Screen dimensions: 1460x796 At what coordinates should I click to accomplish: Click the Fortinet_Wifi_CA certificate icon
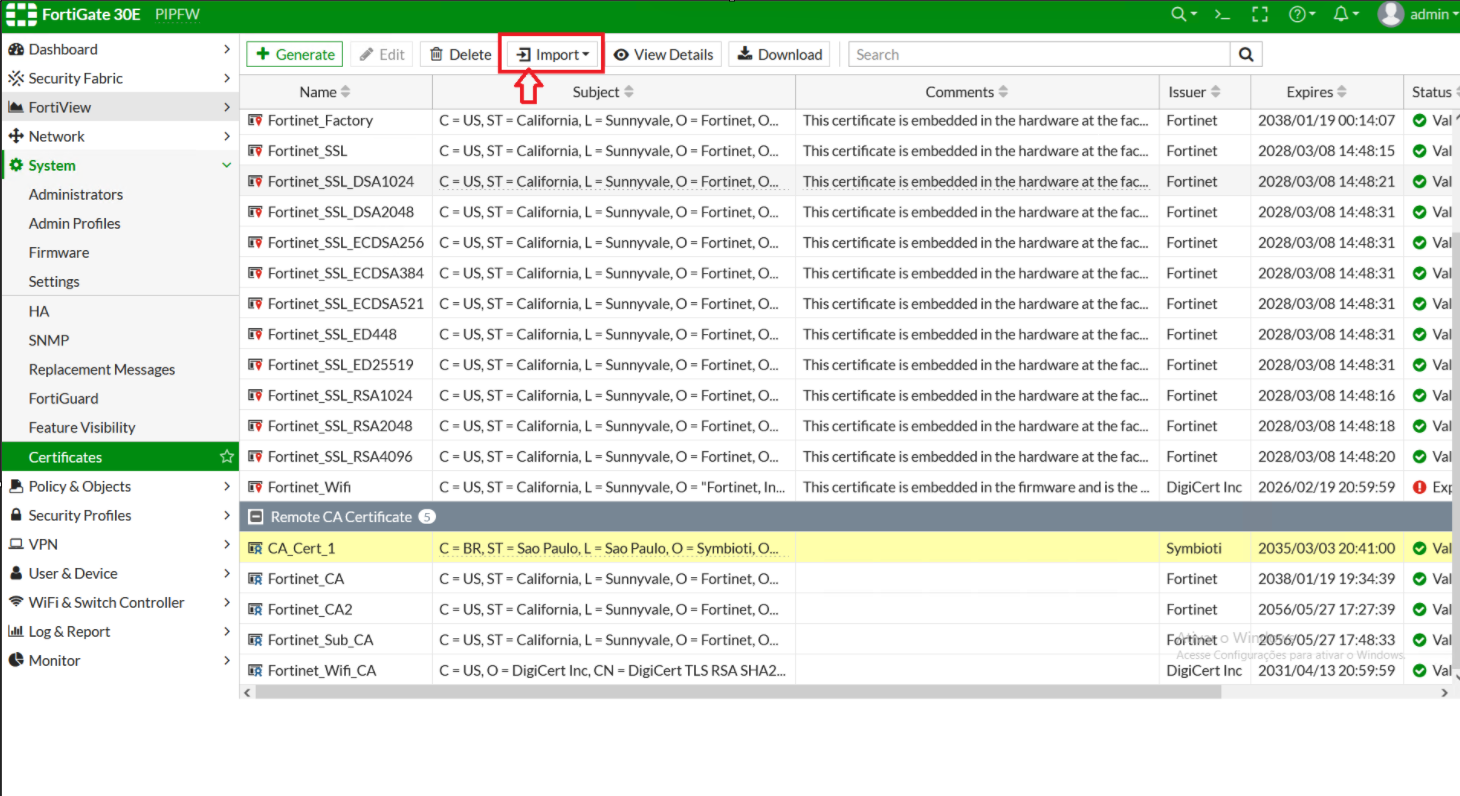pos(255,670)
